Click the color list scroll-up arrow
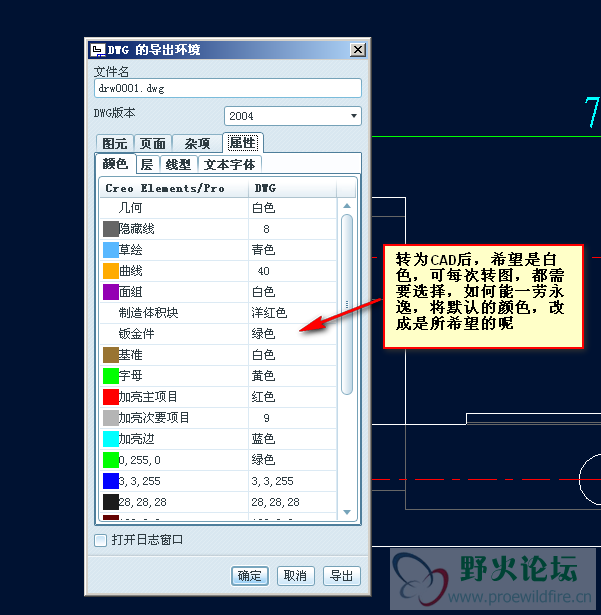Screen dimensions: 601x615 click(347, 206)
